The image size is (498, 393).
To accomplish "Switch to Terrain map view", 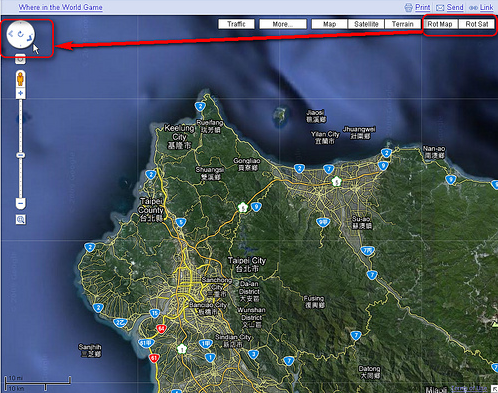I will point(402,24).
